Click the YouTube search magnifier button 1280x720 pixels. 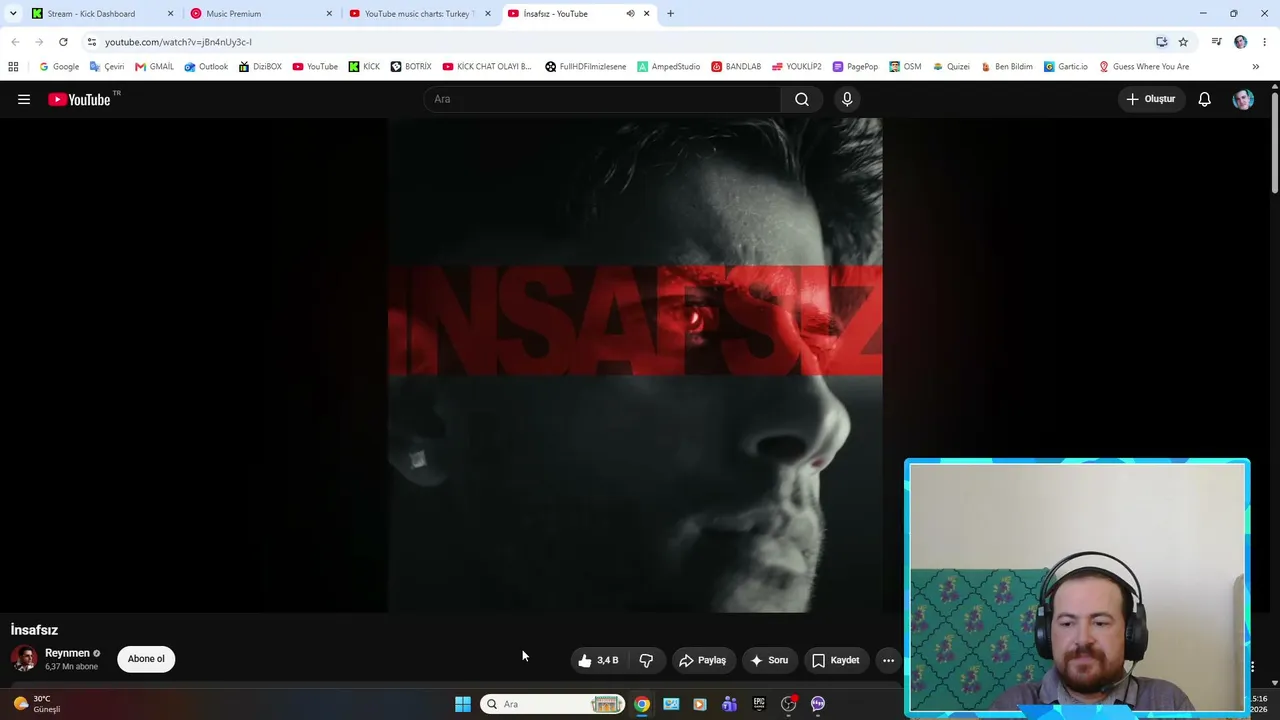tap(802, 99)
